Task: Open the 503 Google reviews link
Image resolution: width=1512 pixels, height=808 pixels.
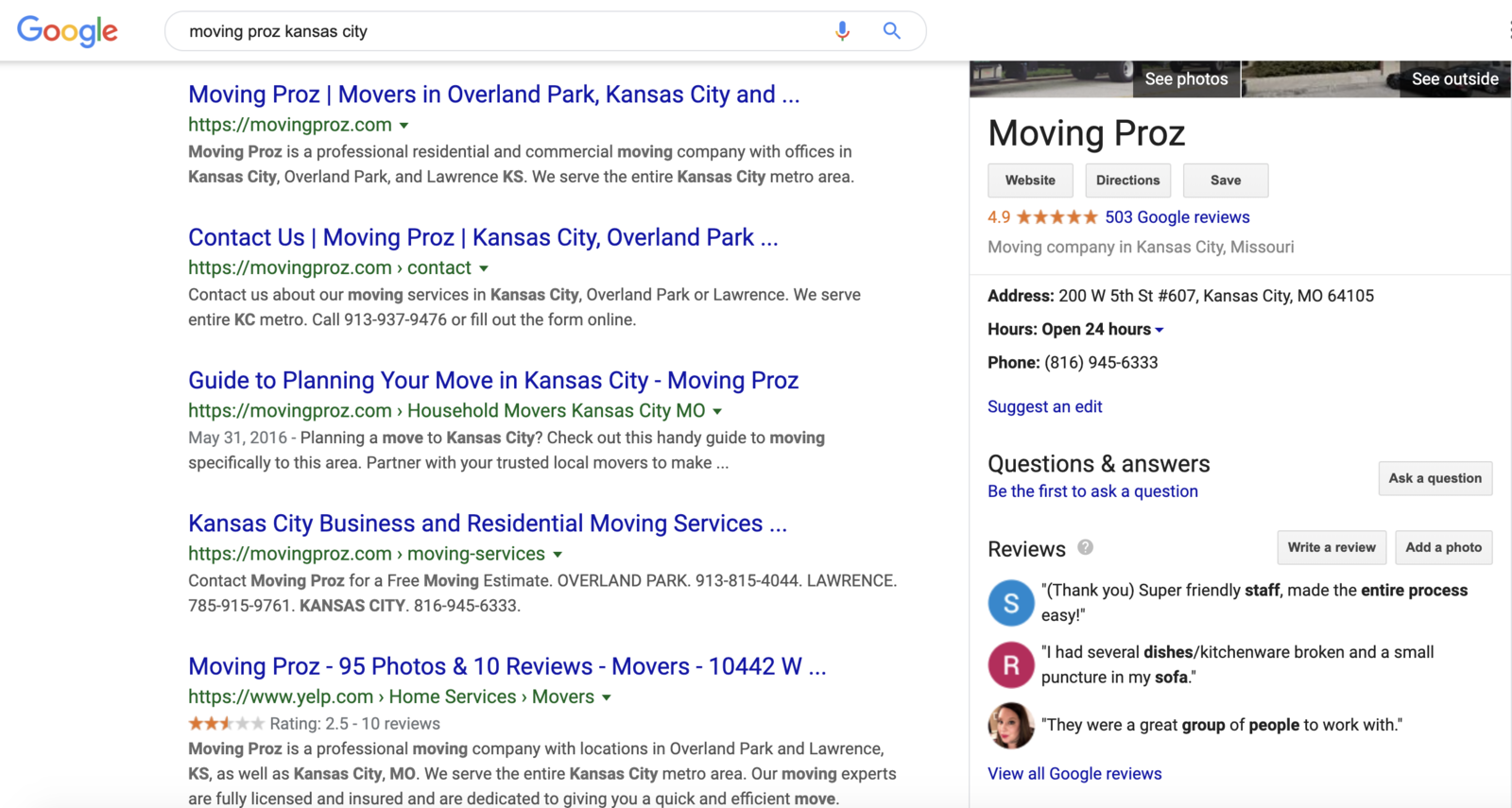Action: point(1177,217)
